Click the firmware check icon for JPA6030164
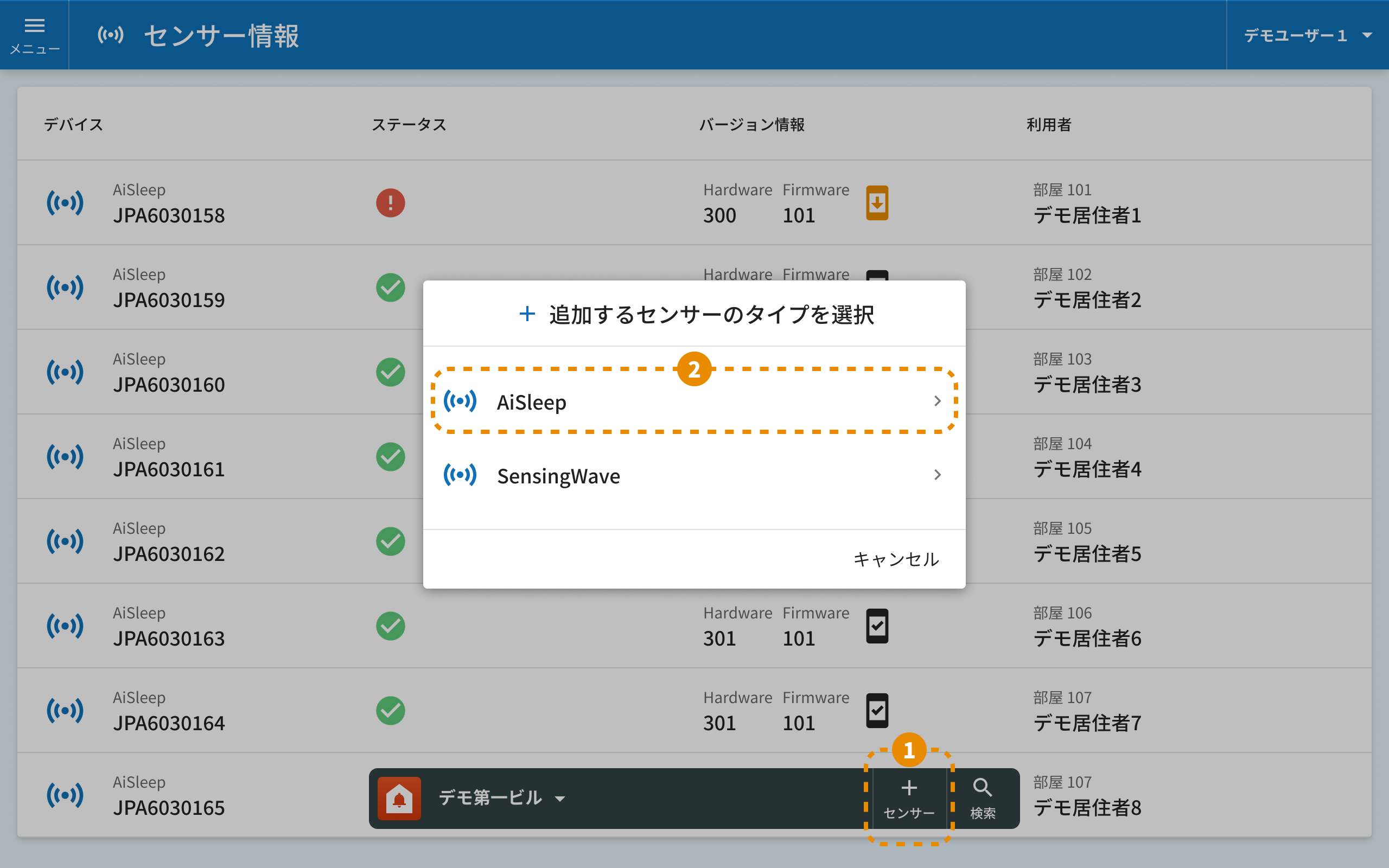 876,711
